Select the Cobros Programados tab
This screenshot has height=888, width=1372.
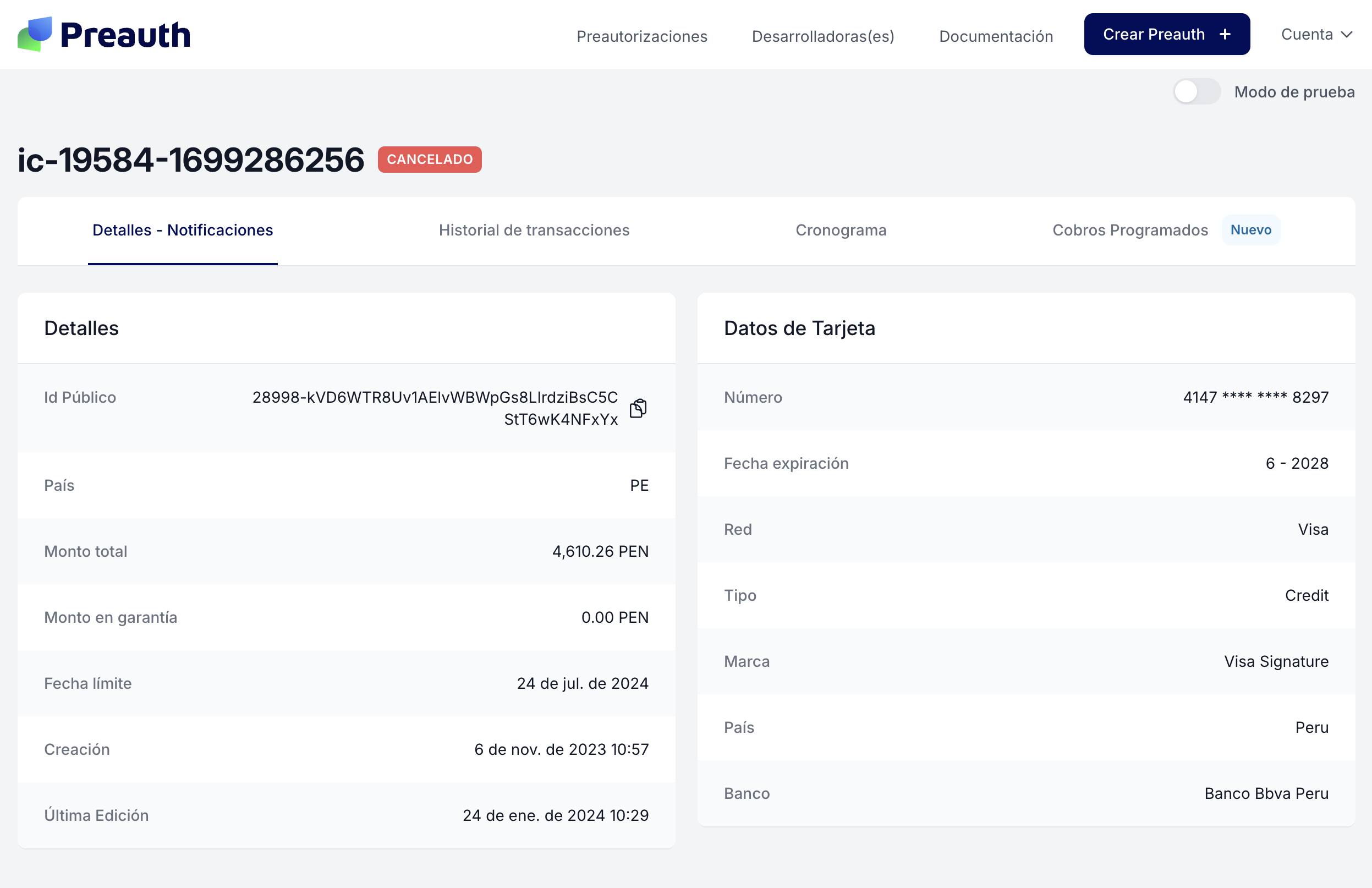(x=1130, y=230)
